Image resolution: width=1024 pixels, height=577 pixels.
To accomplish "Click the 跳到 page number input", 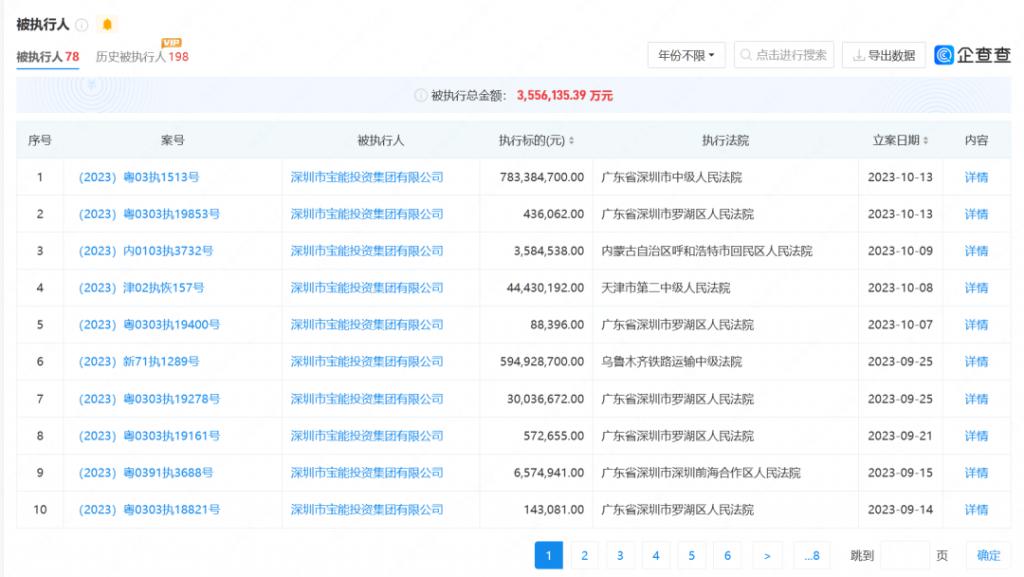I will [904, 555].
